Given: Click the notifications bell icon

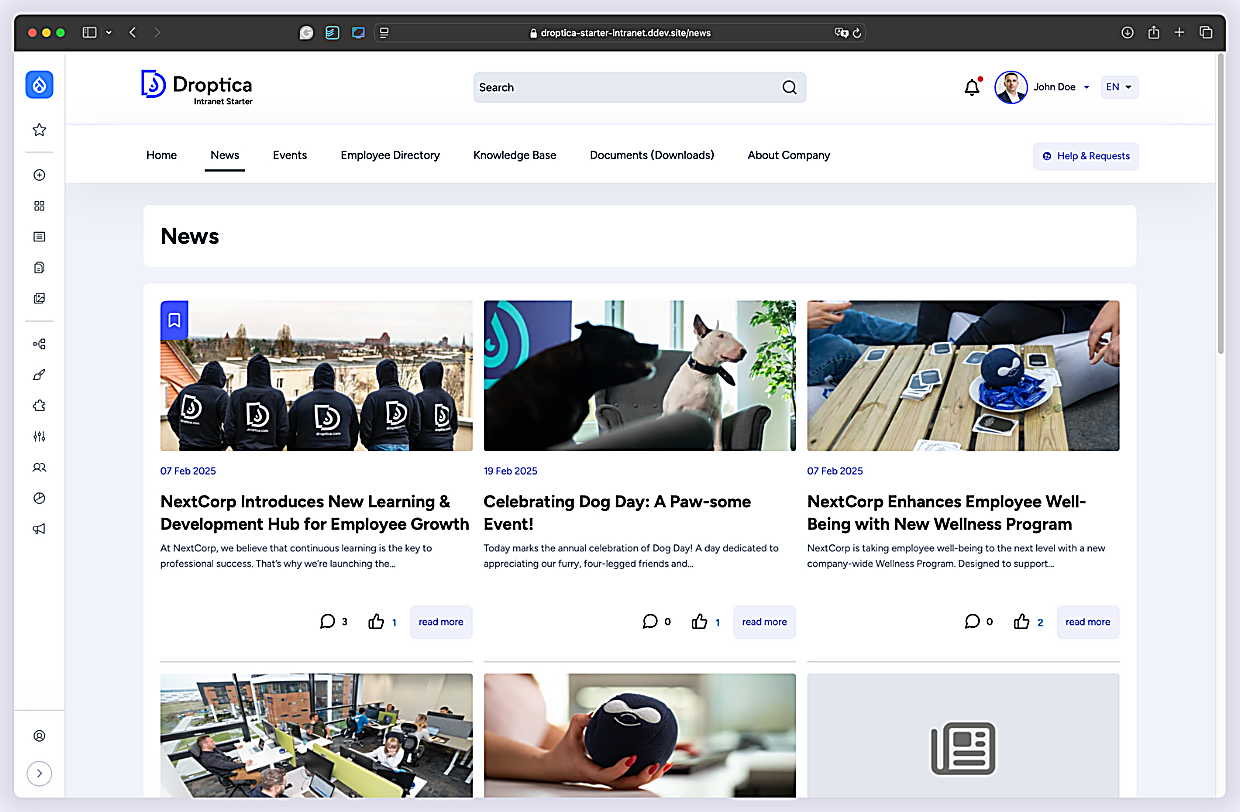Looking at the screenshot, I should (x=972, y=87).
